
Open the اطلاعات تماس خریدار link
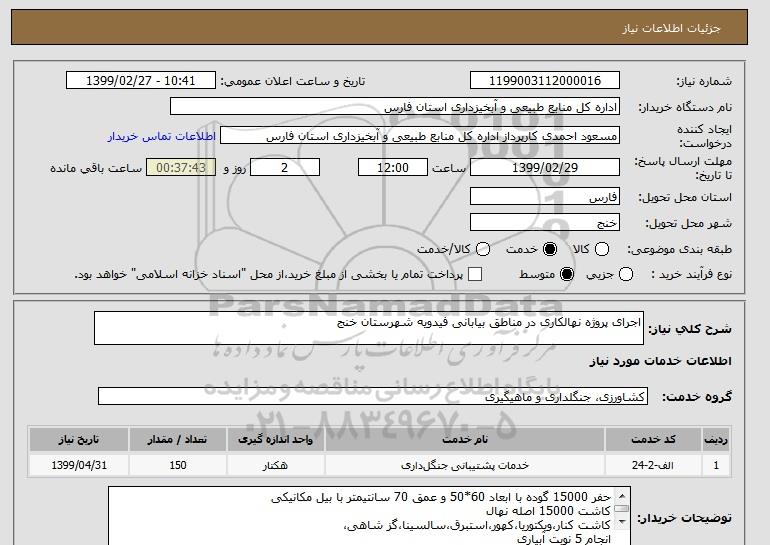point(162,136)
